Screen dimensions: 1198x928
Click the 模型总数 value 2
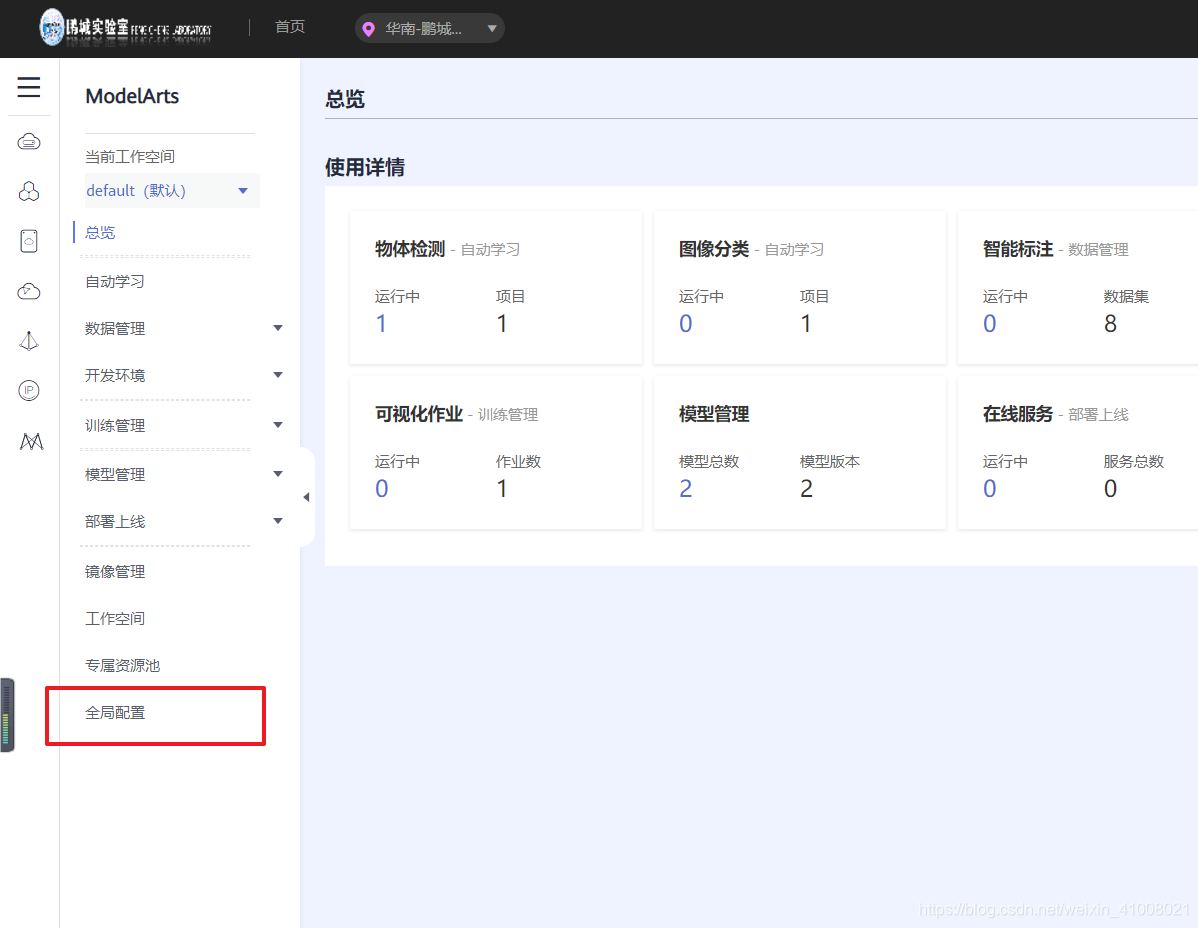coord(685,489)
